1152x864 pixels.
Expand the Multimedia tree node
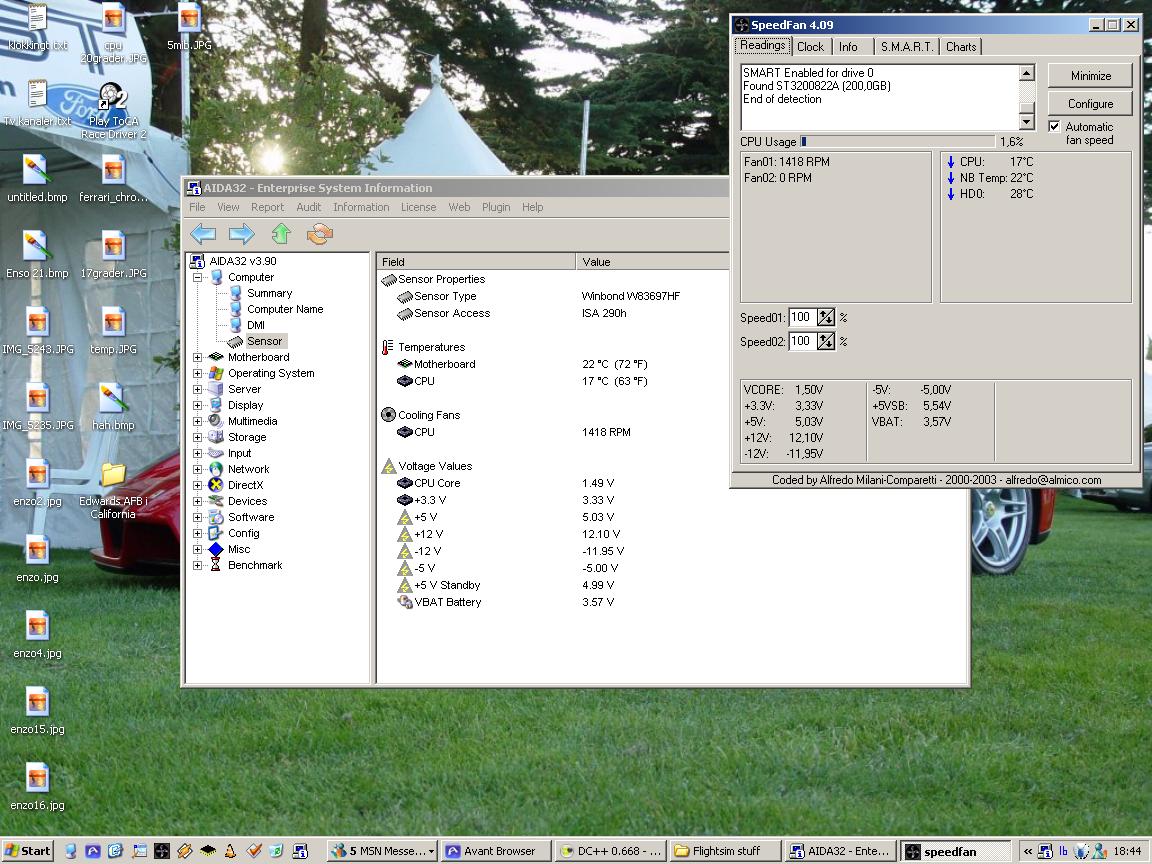[x=197, y=422]
